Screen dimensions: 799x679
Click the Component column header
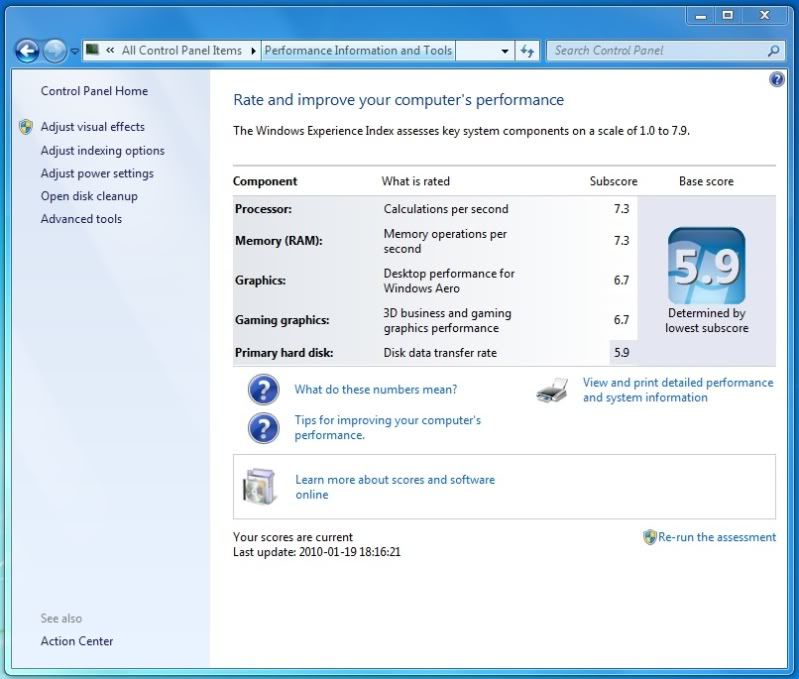point(265,182)
